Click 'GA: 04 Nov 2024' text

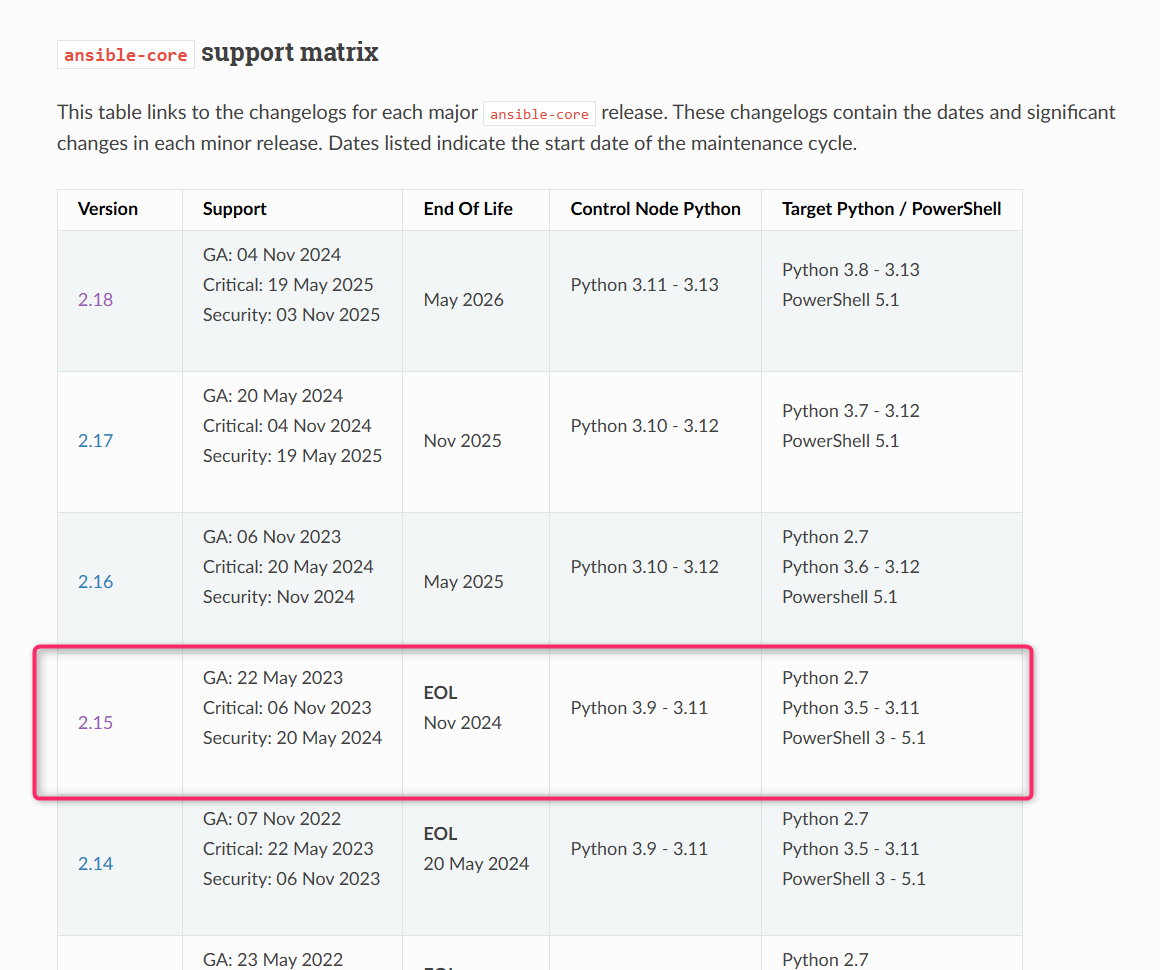[272, 255]
